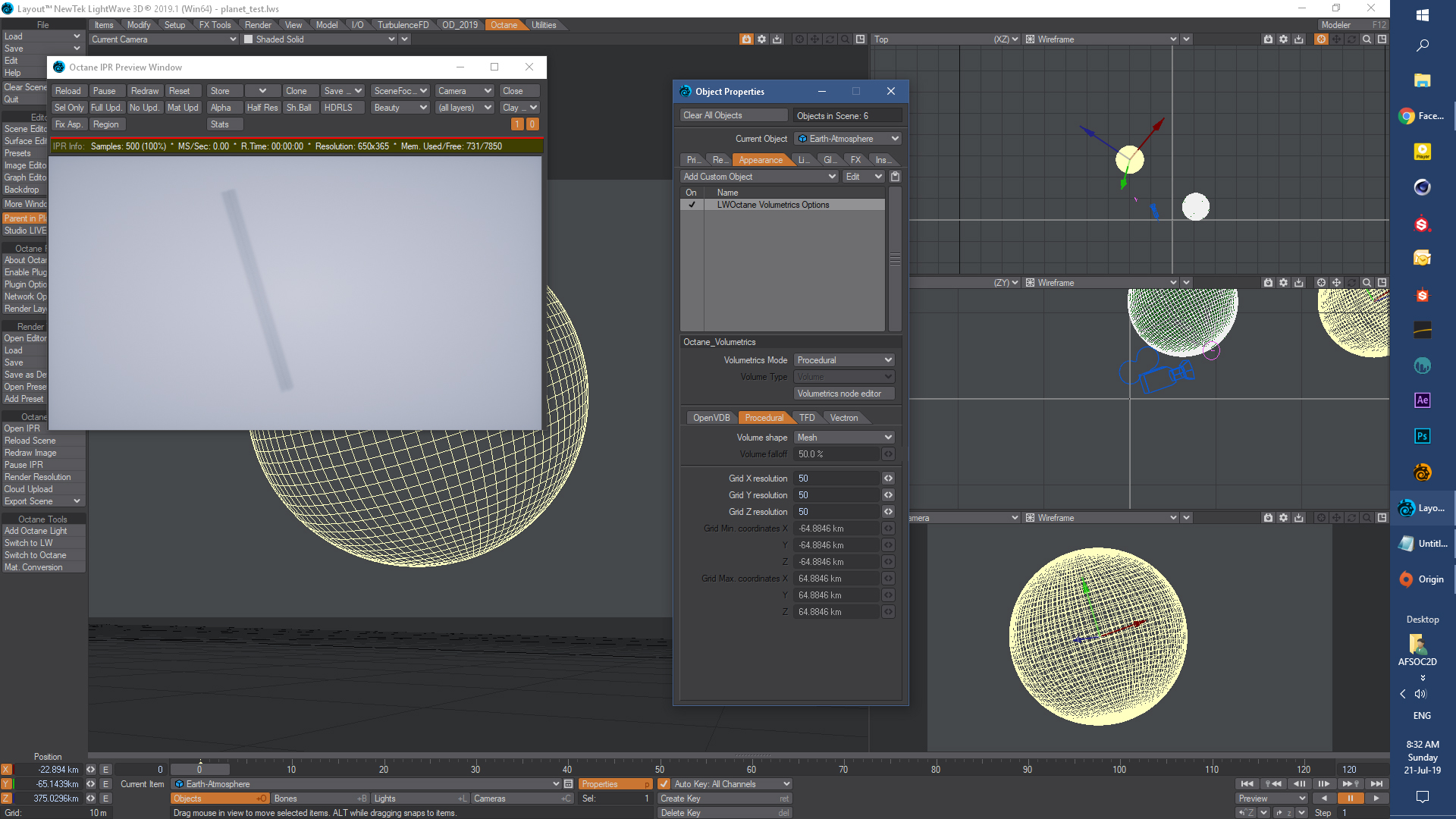Expand the Volumetrics Mode dropdown

point(844,359)
